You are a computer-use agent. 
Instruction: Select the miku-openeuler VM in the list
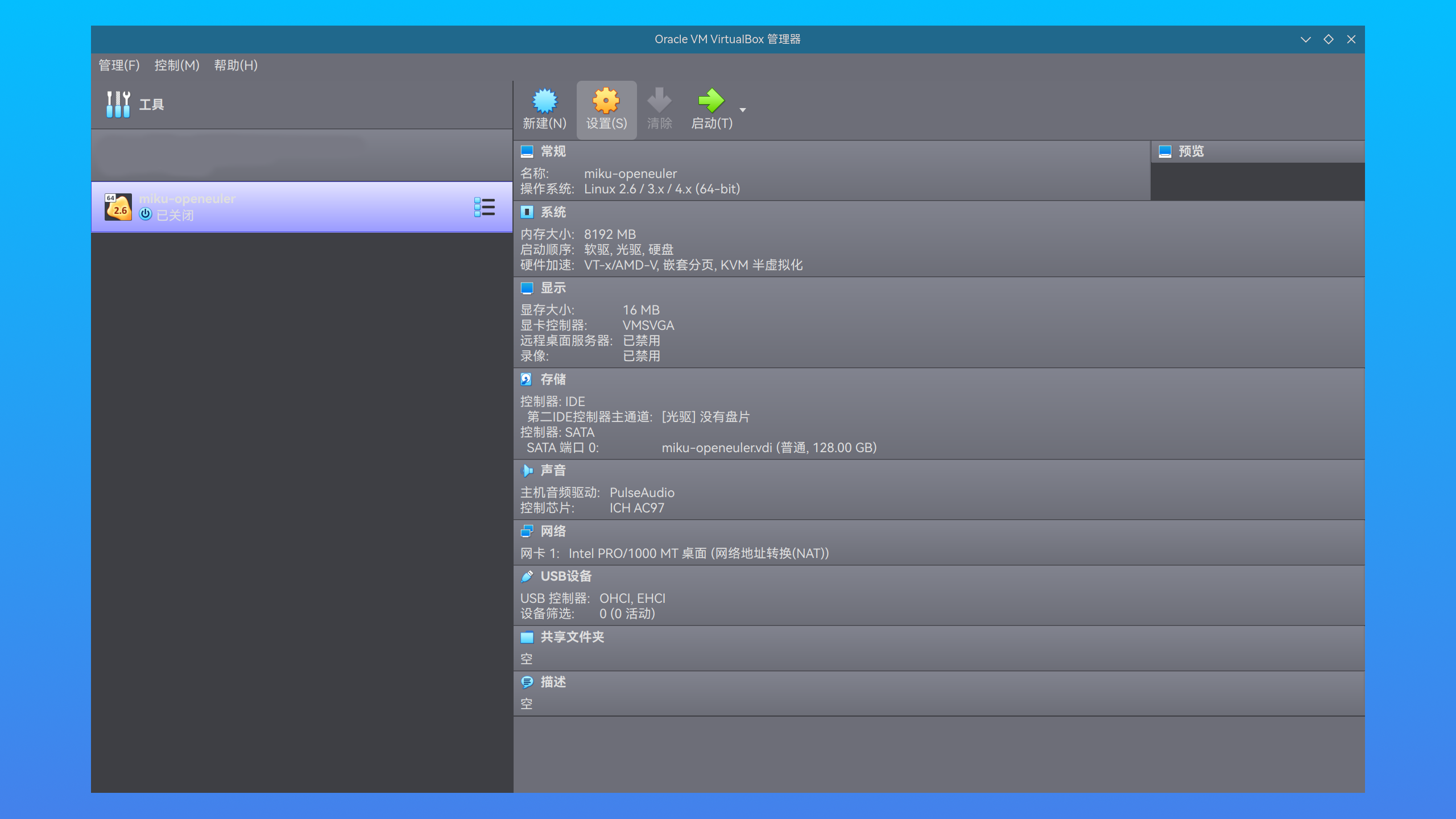(x=301, y=207)
